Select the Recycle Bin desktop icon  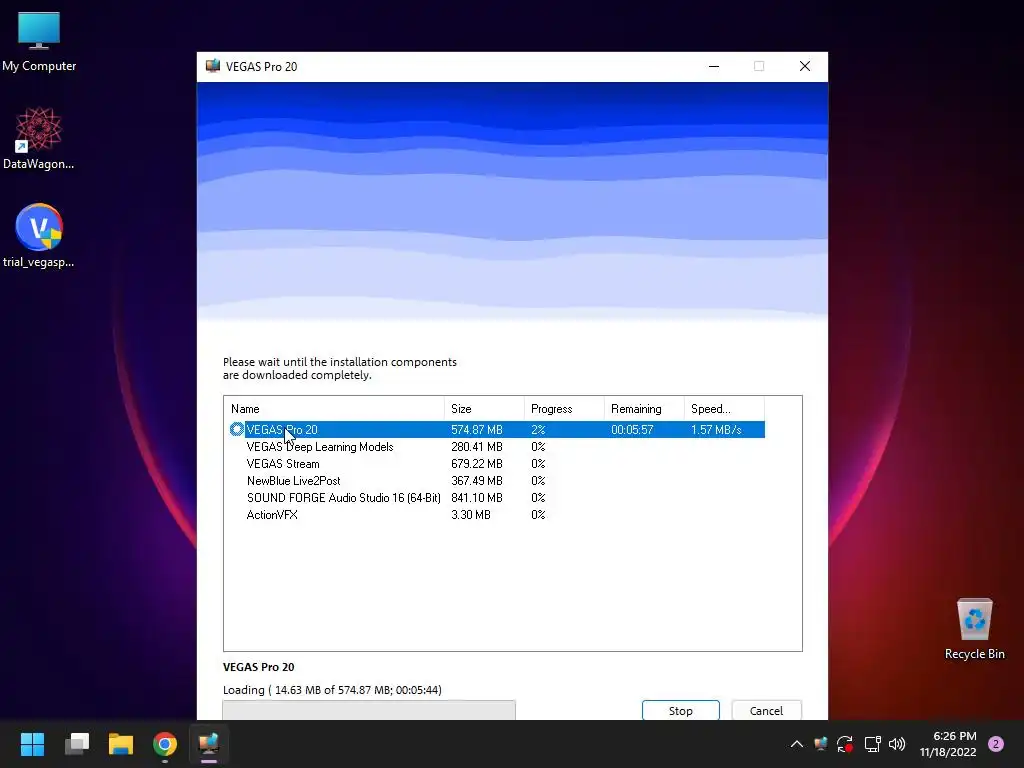tap(974, 629)
